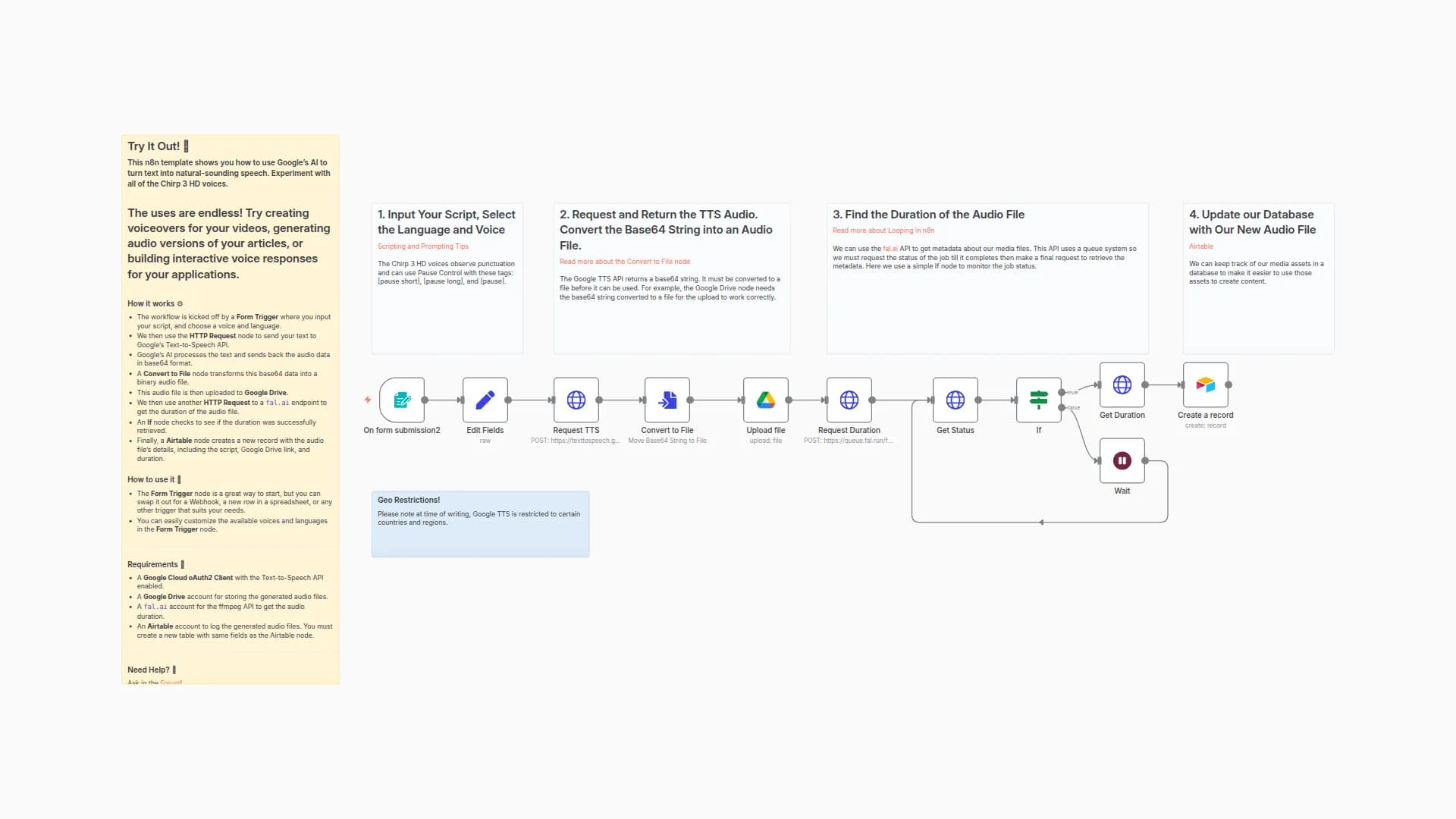The image size is (1456, 819).
Task: Select the If condition node
Action: pos(1038,400)
